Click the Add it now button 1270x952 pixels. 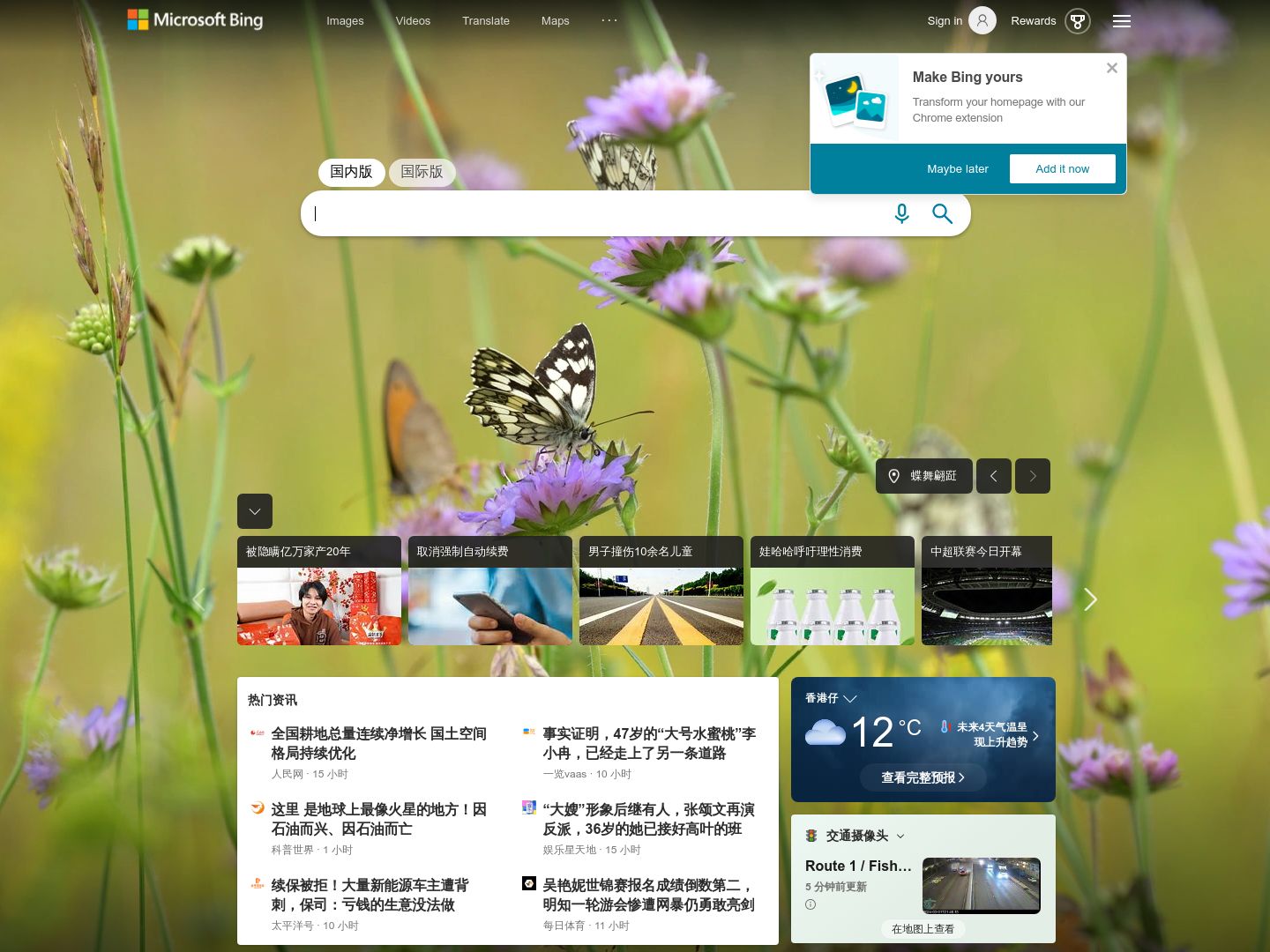click(1062, 169)
